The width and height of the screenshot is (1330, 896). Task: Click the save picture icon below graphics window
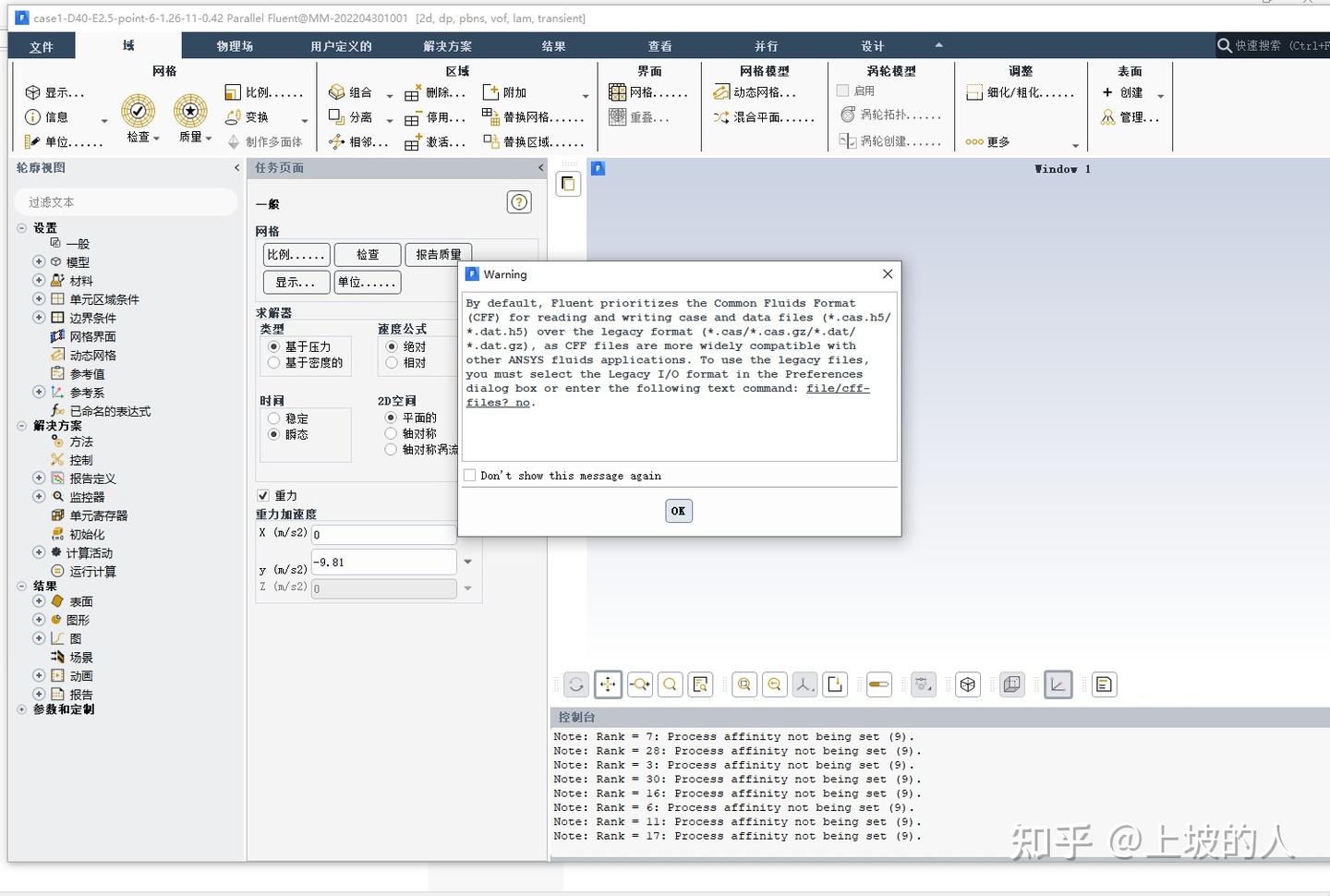835,684
